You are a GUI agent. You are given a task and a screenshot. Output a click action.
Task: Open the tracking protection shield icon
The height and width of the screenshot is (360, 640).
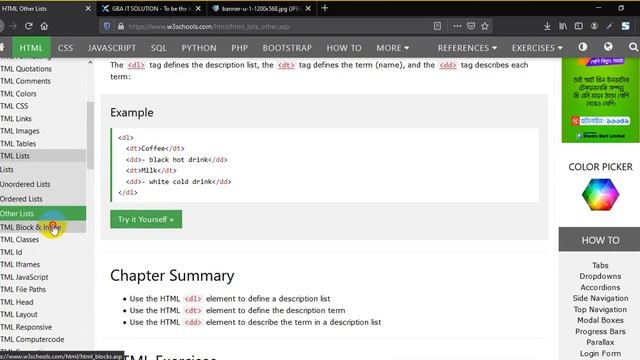(107, 26)
